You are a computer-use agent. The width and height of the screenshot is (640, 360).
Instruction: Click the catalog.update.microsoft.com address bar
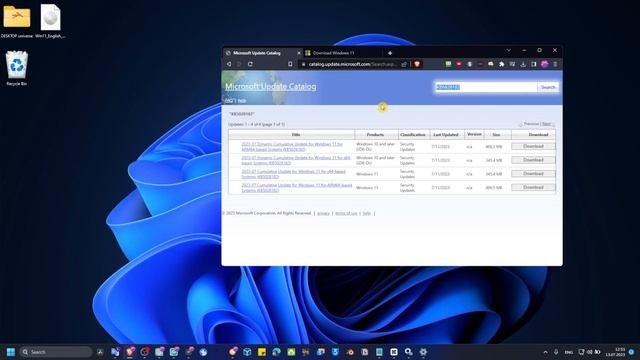[352, 64]
